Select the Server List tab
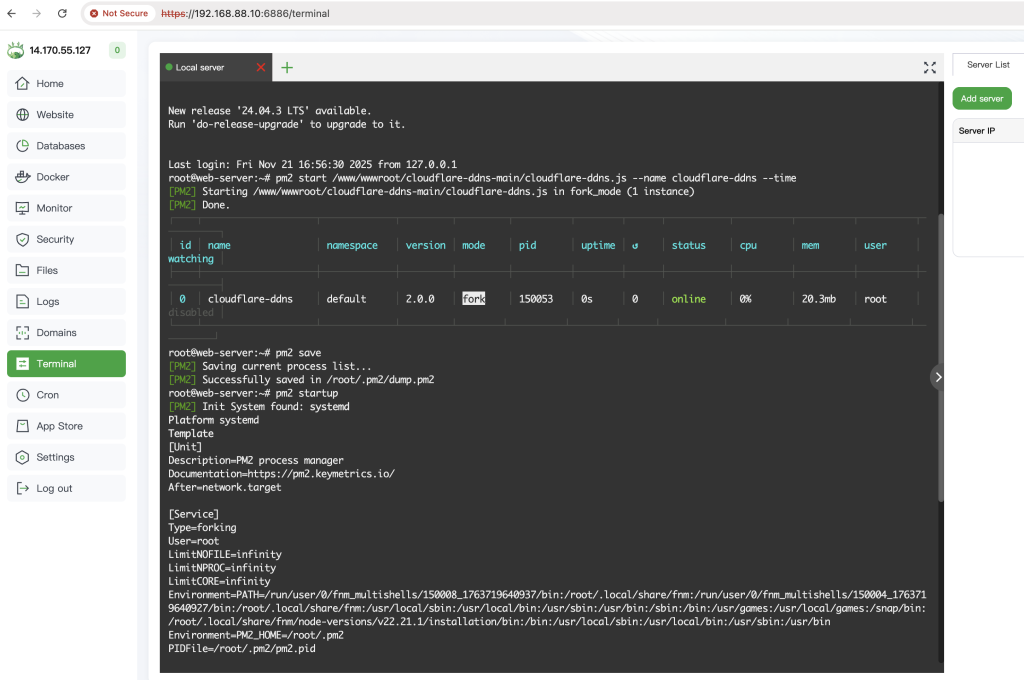 click(x=988, y=65)
